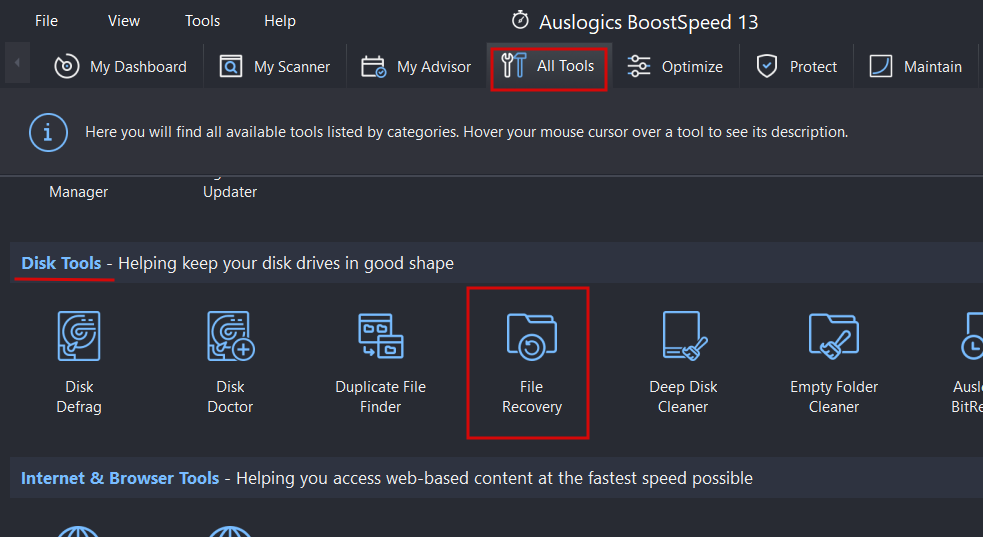Image resolution: width=983 pixels, height=537 pixels.
Task: Open the My Advisor tab
Action: (x=416, y=66)
